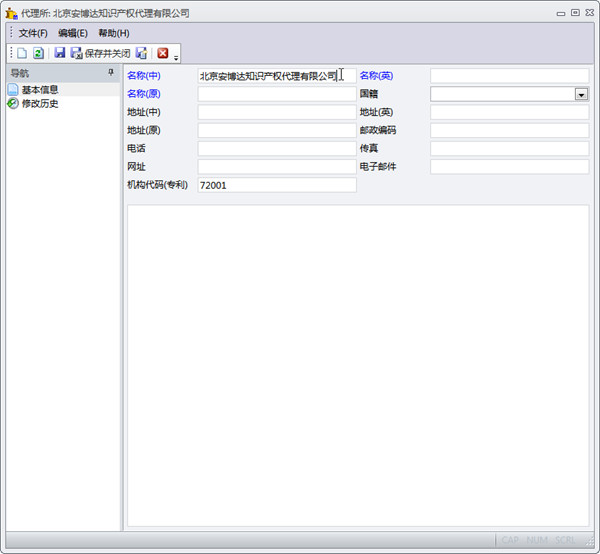Focus the 网址 input field
The width and height of the screenshot is (600, 554).
(x=277, y=167)
